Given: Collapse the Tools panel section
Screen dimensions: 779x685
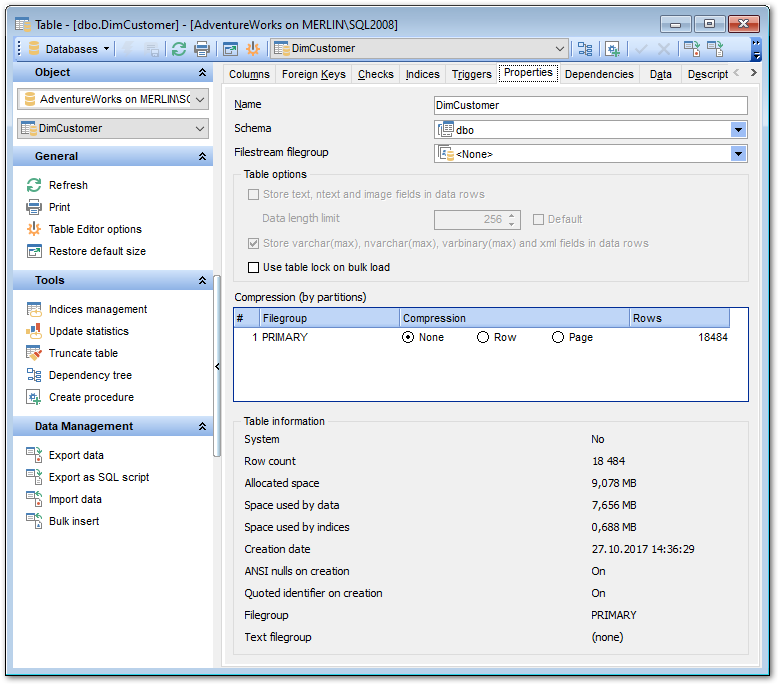Looking at the screenshot, I should click(x=203, y=281).
